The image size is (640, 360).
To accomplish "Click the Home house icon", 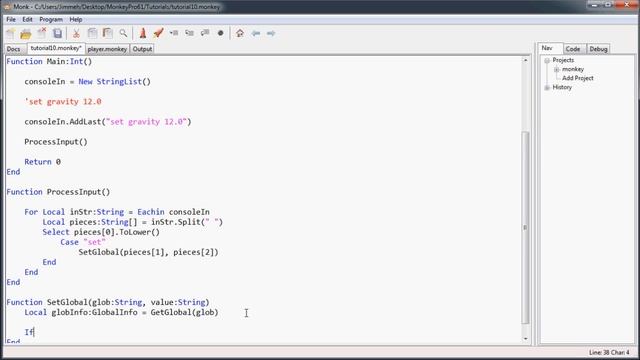I will tap(240, 33).
